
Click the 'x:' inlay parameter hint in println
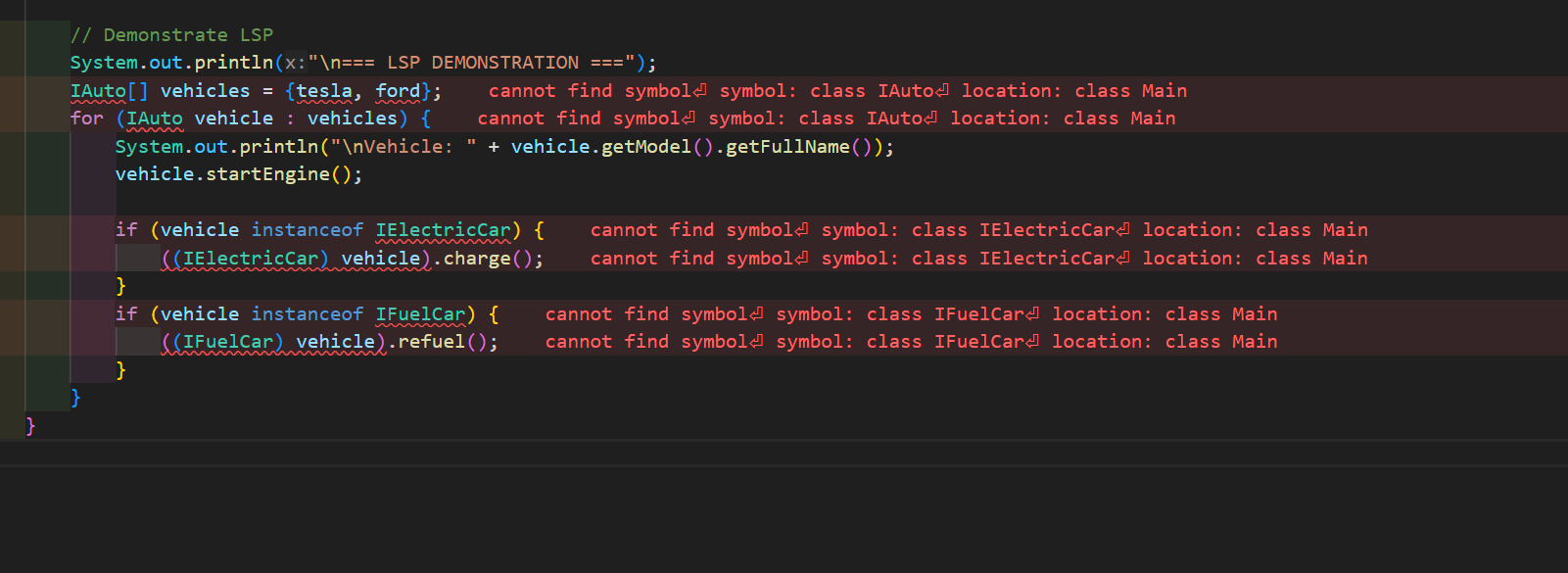pyautogui.click(x=295, y=62)
